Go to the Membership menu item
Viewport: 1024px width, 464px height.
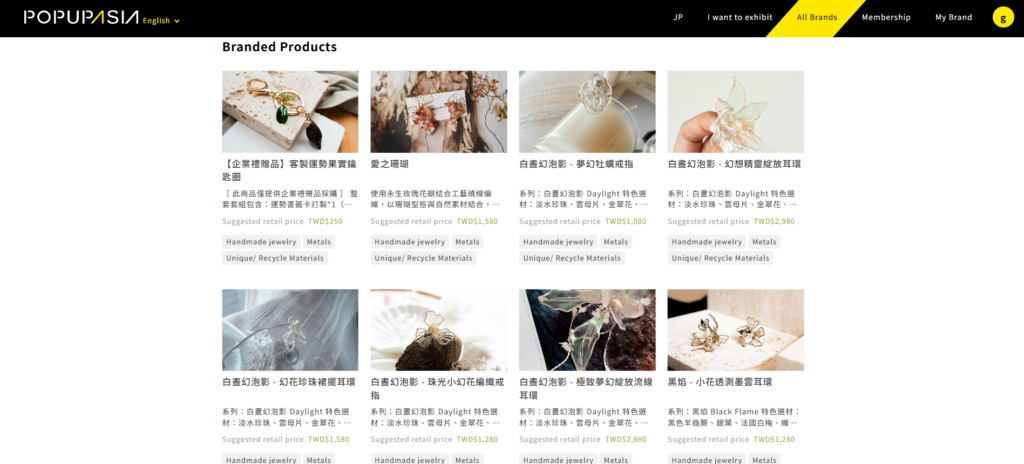(x=886, y=18)
